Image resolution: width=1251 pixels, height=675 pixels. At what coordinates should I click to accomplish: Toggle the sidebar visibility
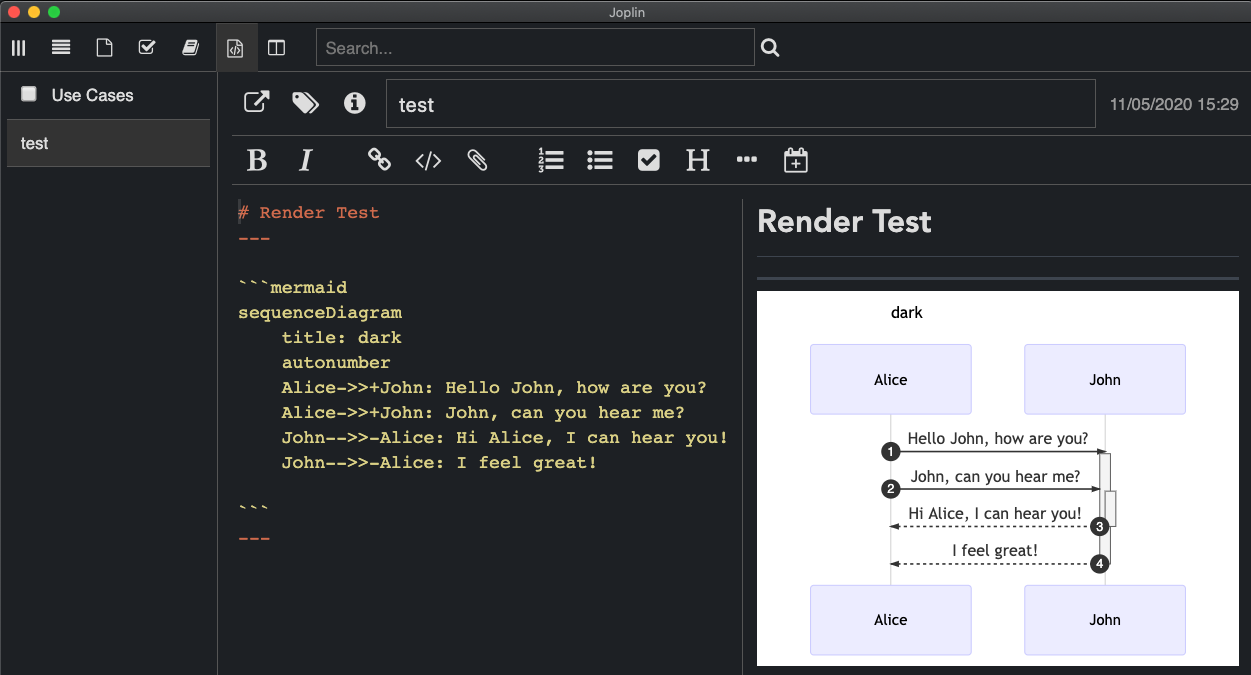point(18,47)
